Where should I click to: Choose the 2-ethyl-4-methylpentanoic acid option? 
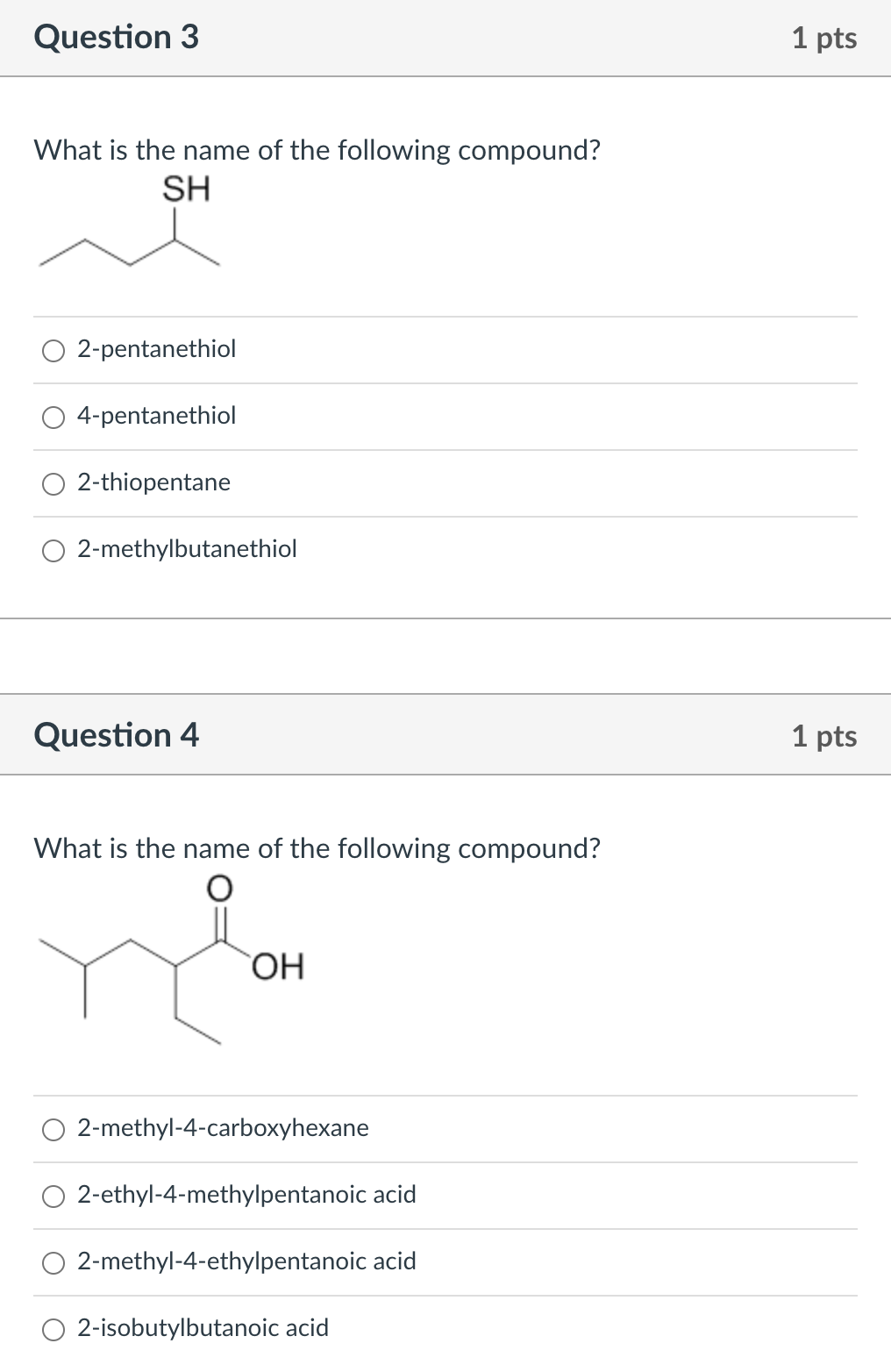pyautogui.click(x=53, y=1196)
